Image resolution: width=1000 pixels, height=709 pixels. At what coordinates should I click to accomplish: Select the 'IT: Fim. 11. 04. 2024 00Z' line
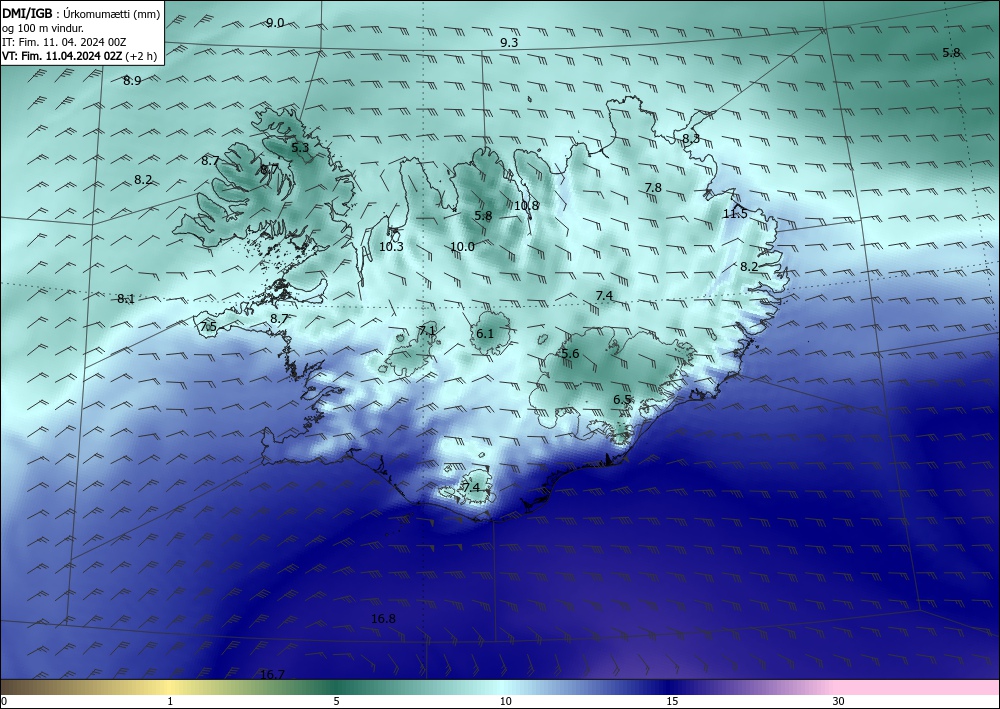point(64,42)
